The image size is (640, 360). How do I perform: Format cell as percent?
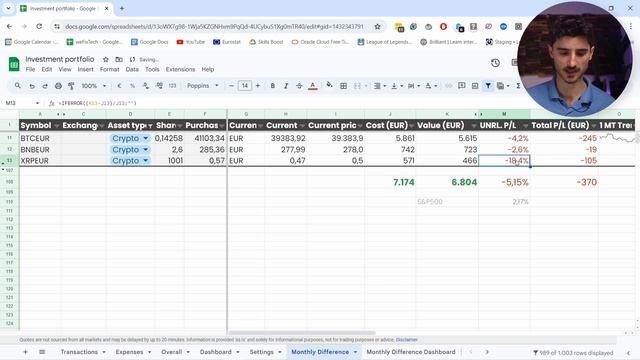(x=132, y=86)
